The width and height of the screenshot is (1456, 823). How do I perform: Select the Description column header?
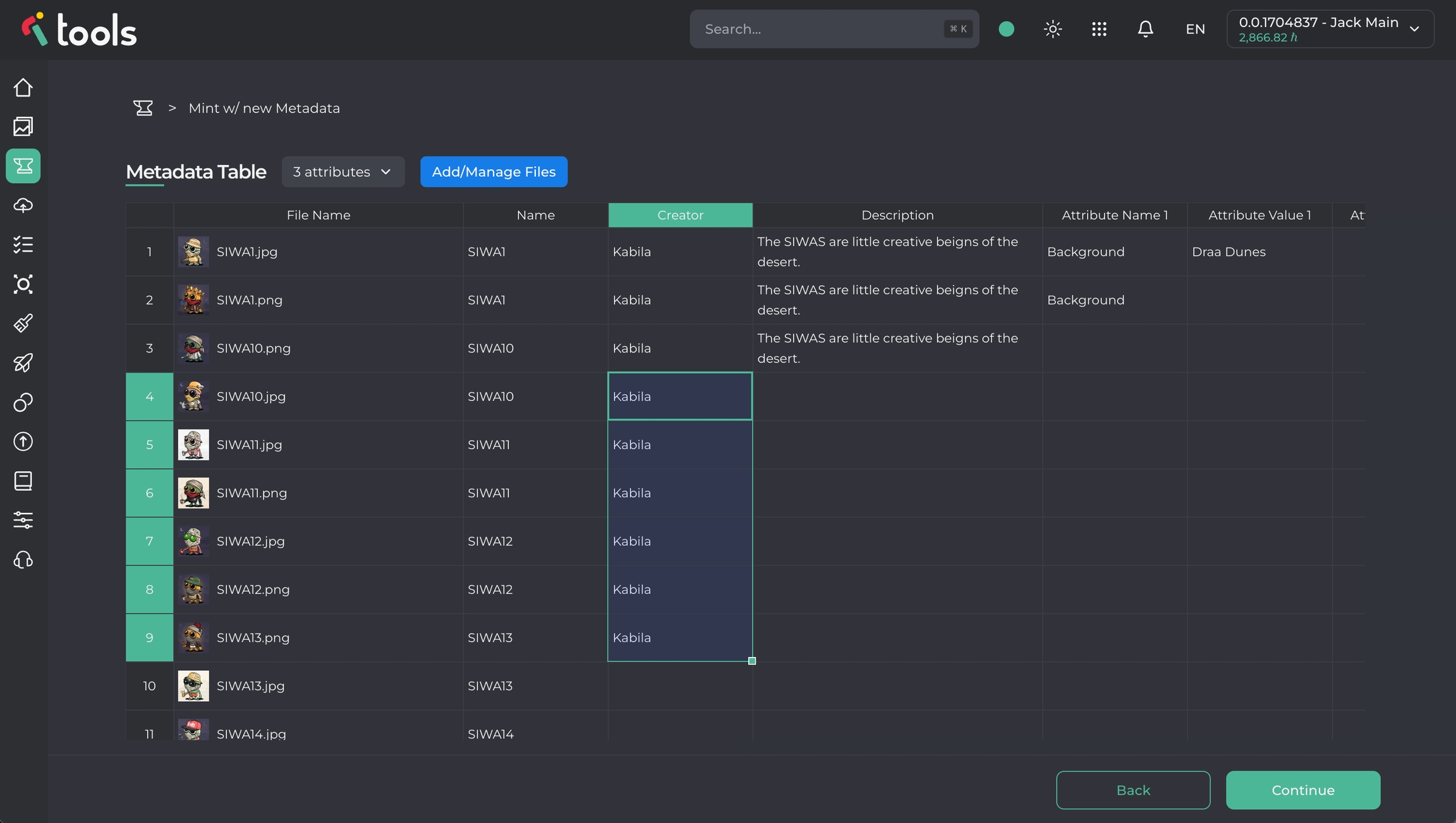click(897, 215)
